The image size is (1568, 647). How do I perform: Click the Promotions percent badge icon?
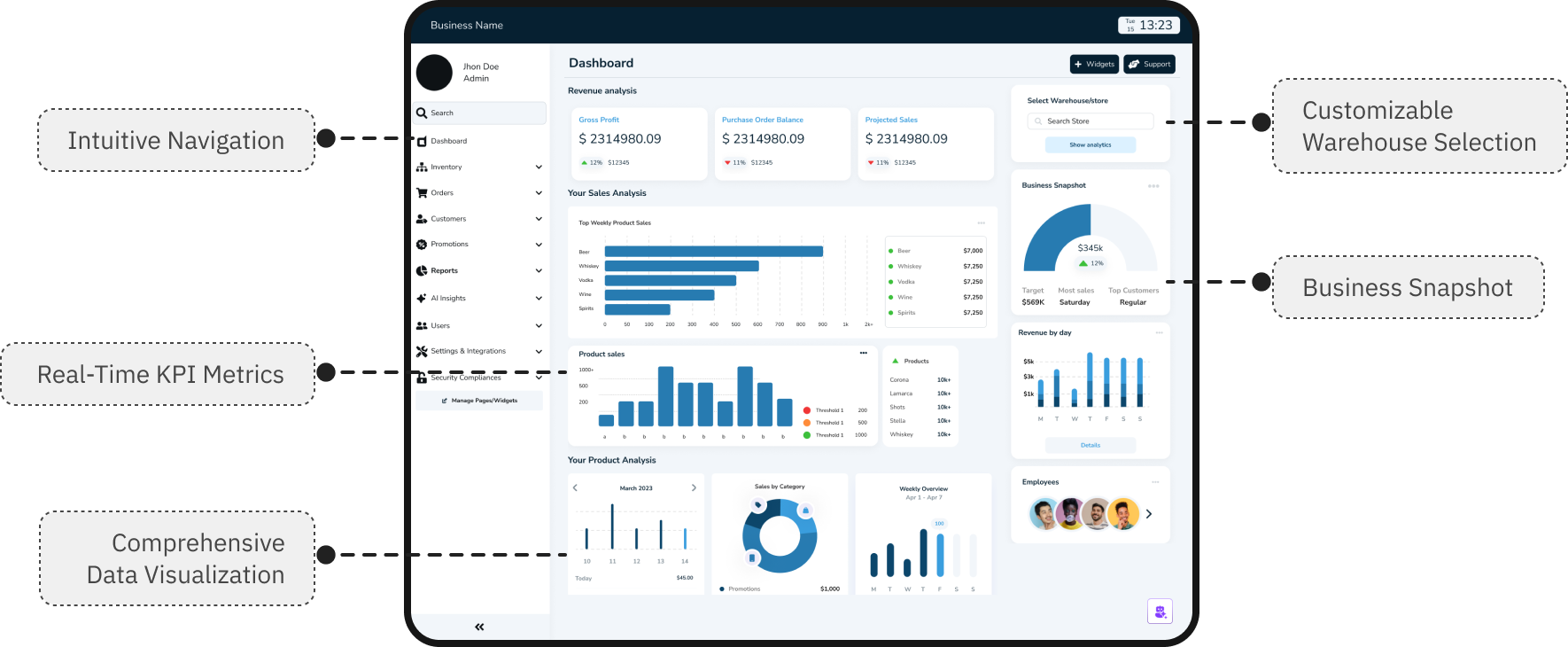[x=422, y=245]
